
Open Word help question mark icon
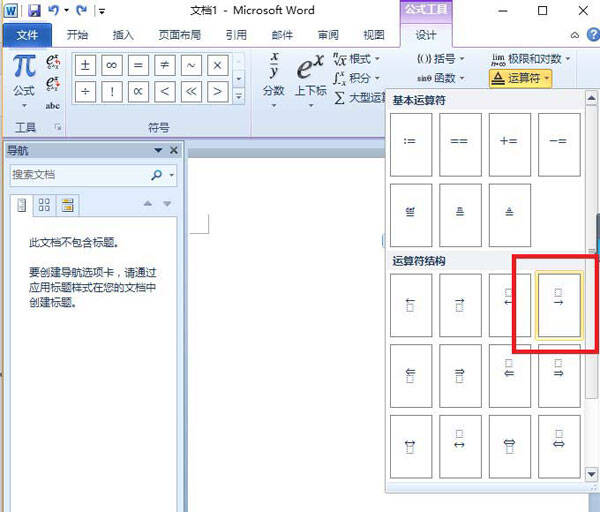593,35
